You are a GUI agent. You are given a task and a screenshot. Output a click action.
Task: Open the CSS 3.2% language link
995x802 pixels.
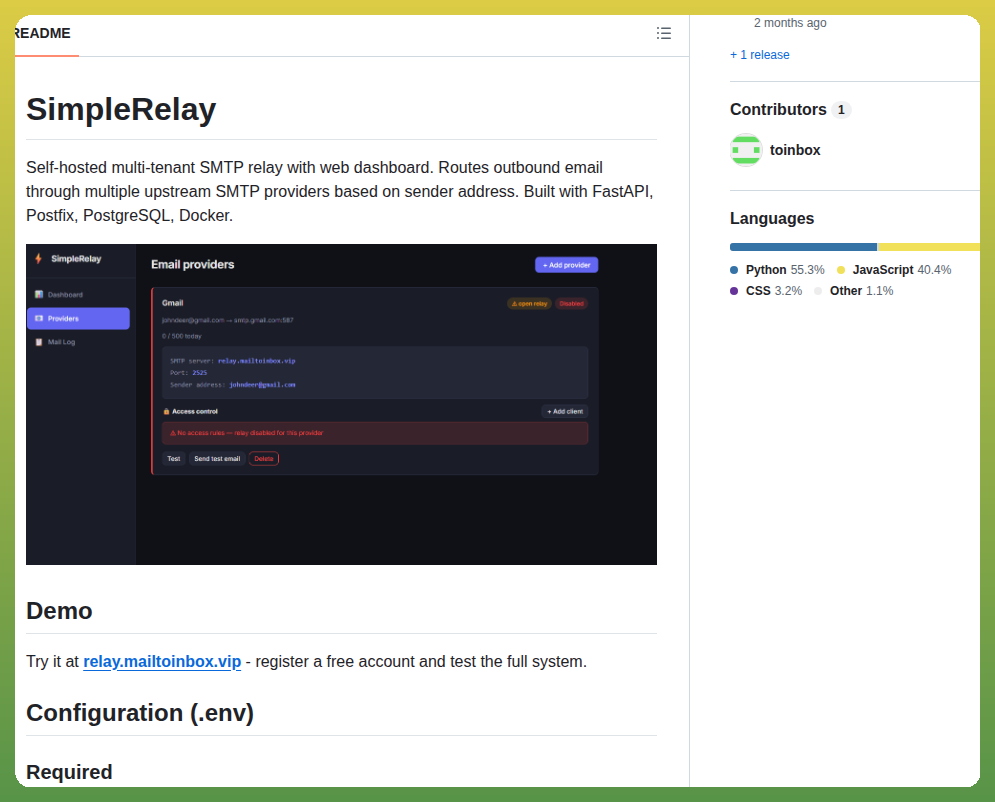click(x=766, y=291)
